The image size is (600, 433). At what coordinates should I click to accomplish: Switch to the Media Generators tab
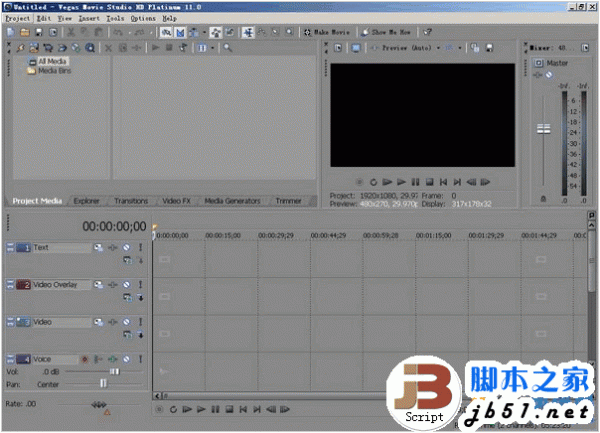click(232, 201)
